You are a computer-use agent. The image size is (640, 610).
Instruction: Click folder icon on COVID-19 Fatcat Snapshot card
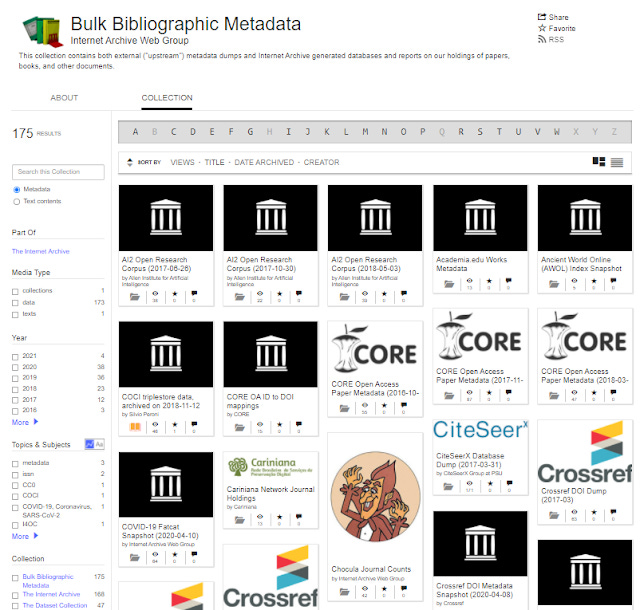click(x=135, y=557)
